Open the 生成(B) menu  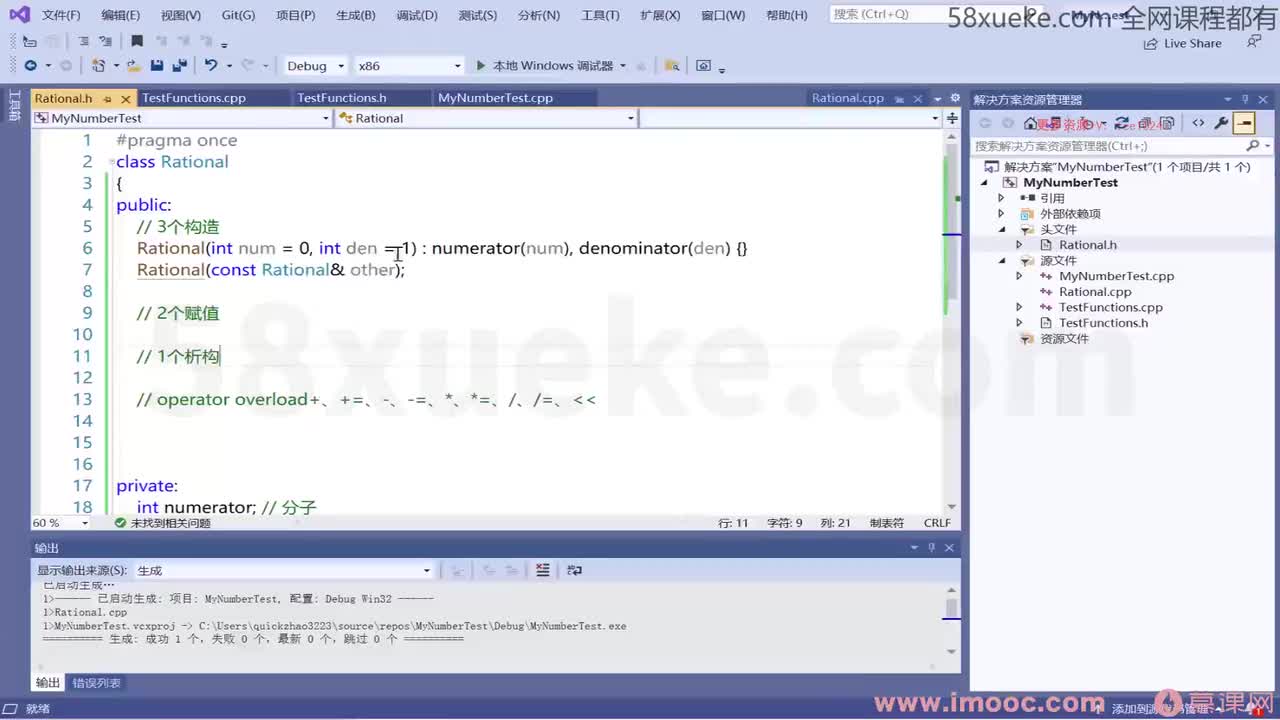pyautogui.click(x=356, y=15)
